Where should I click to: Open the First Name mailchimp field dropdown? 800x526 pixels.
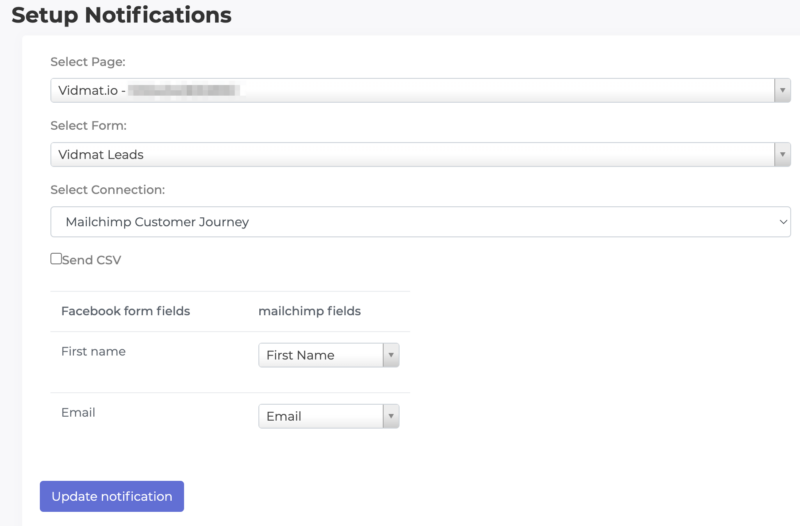click(329, 355)
